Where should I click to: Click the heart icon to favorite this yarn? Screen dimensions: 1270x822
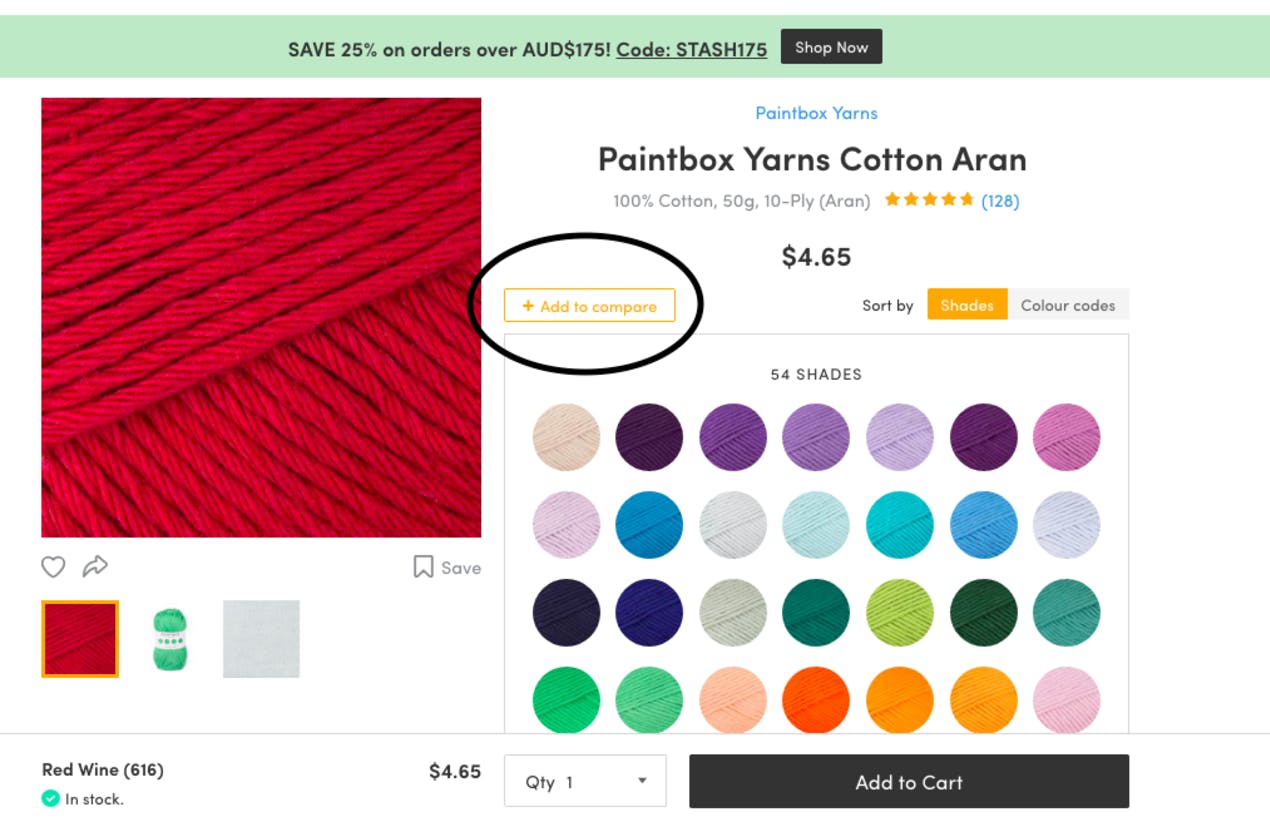[x=53, y=566]
